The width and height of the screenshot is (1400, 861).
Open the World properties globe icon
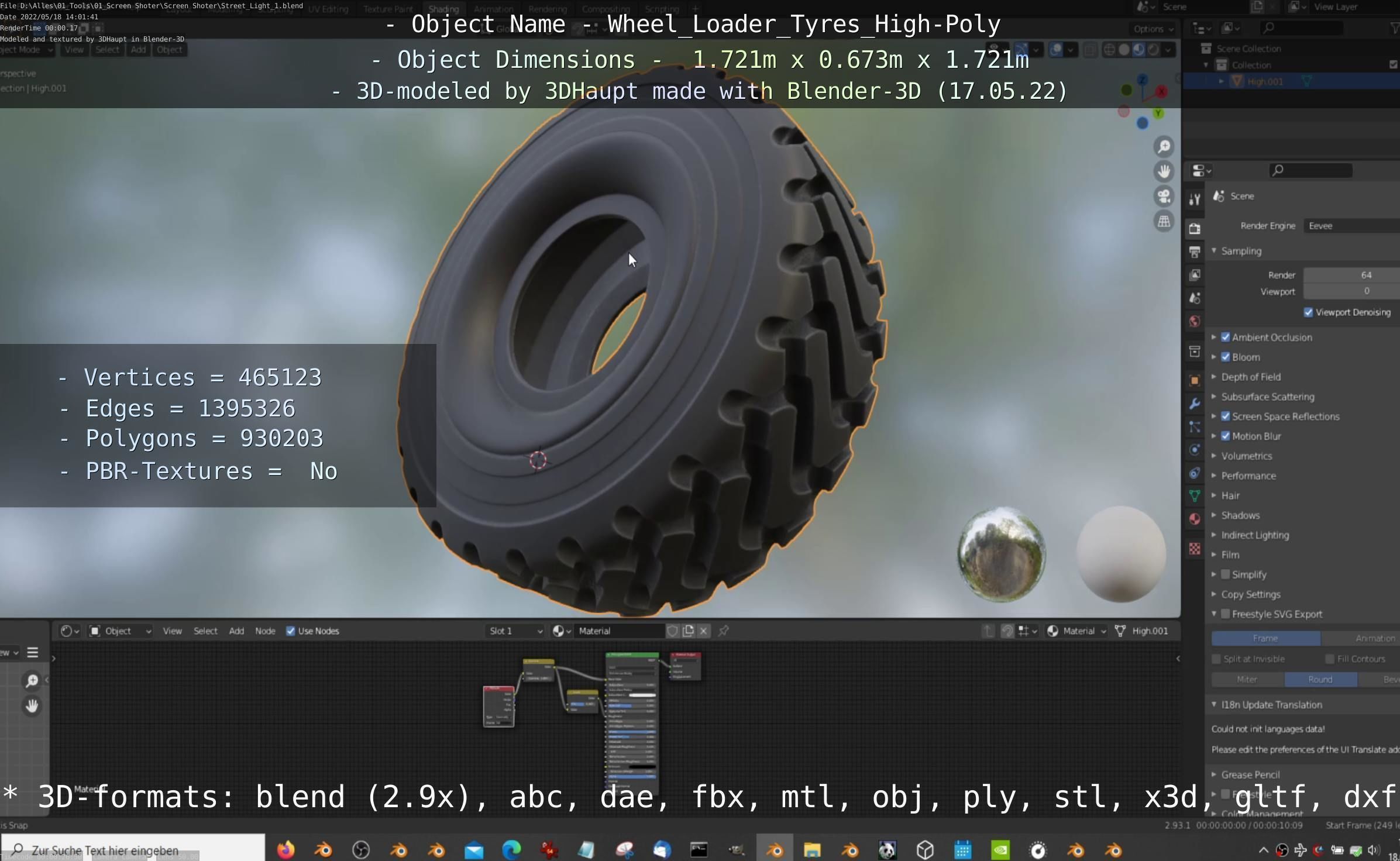click(x=1195, y=321)
